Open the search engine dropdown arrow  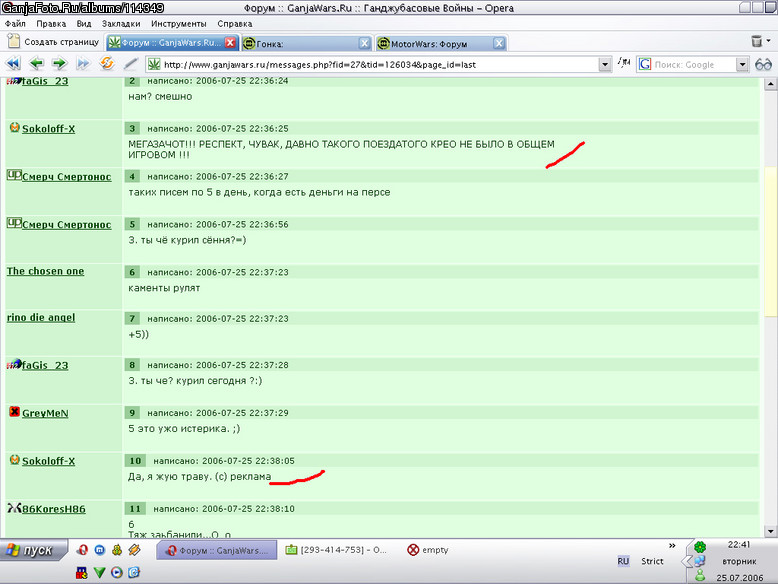click(742, 65)
